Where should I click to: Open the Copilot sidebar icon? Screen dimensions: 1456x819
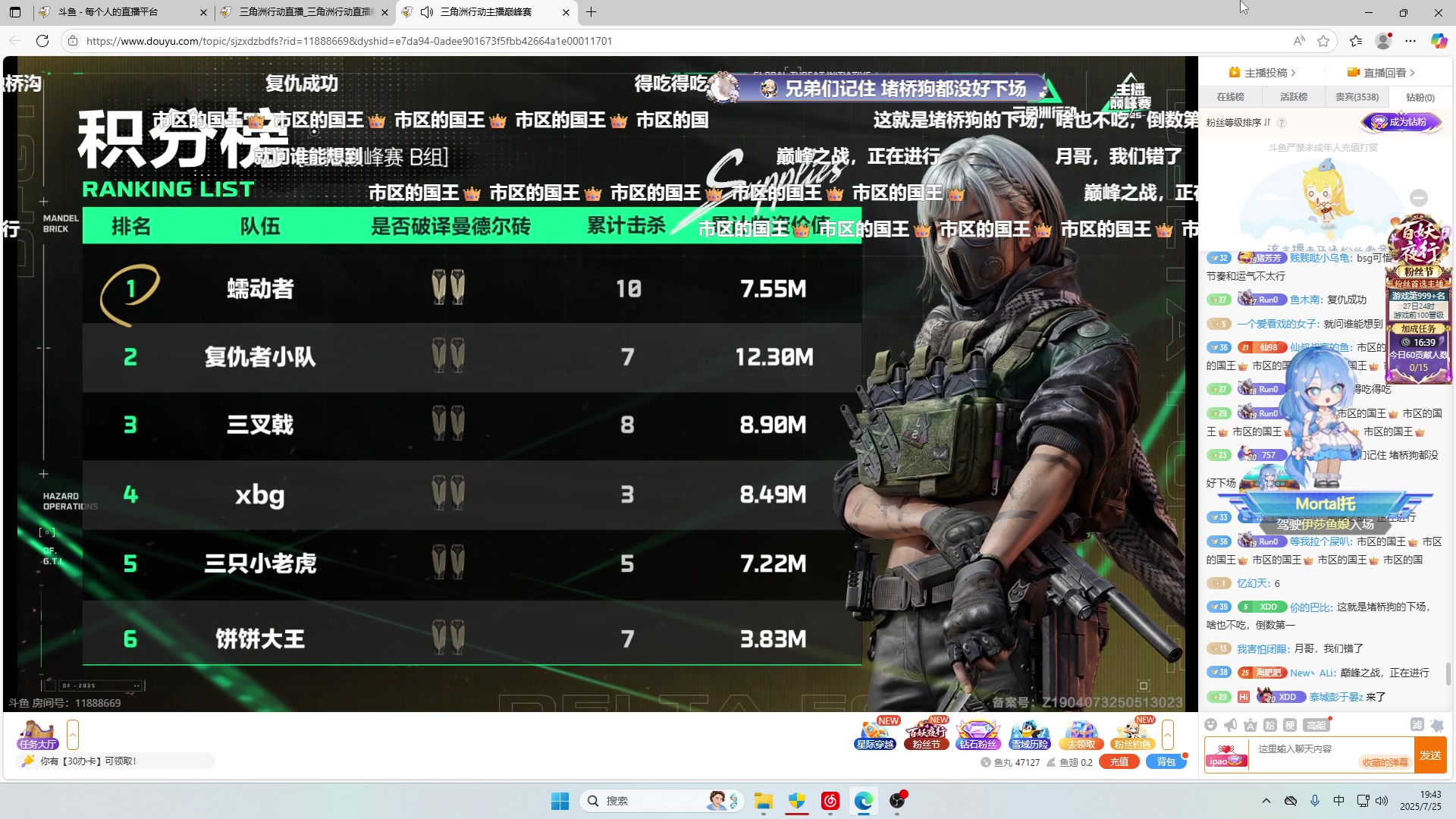coord(1439,41)
